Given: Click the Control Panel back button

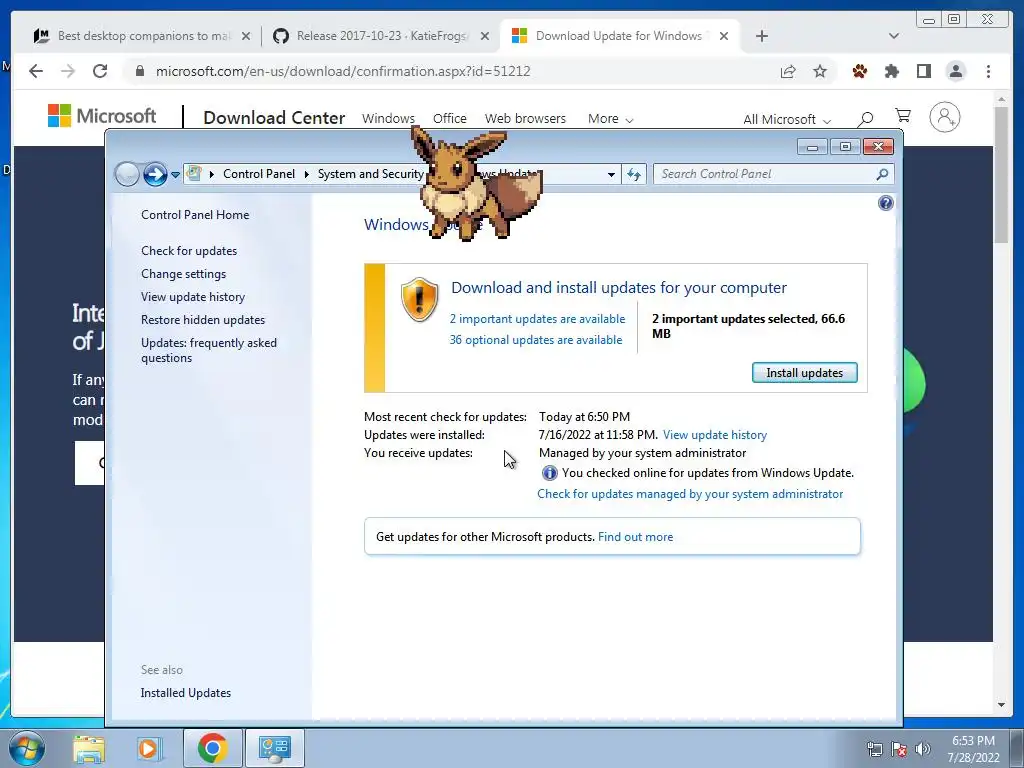Looking at the screenshot, I should coord(127,174).
